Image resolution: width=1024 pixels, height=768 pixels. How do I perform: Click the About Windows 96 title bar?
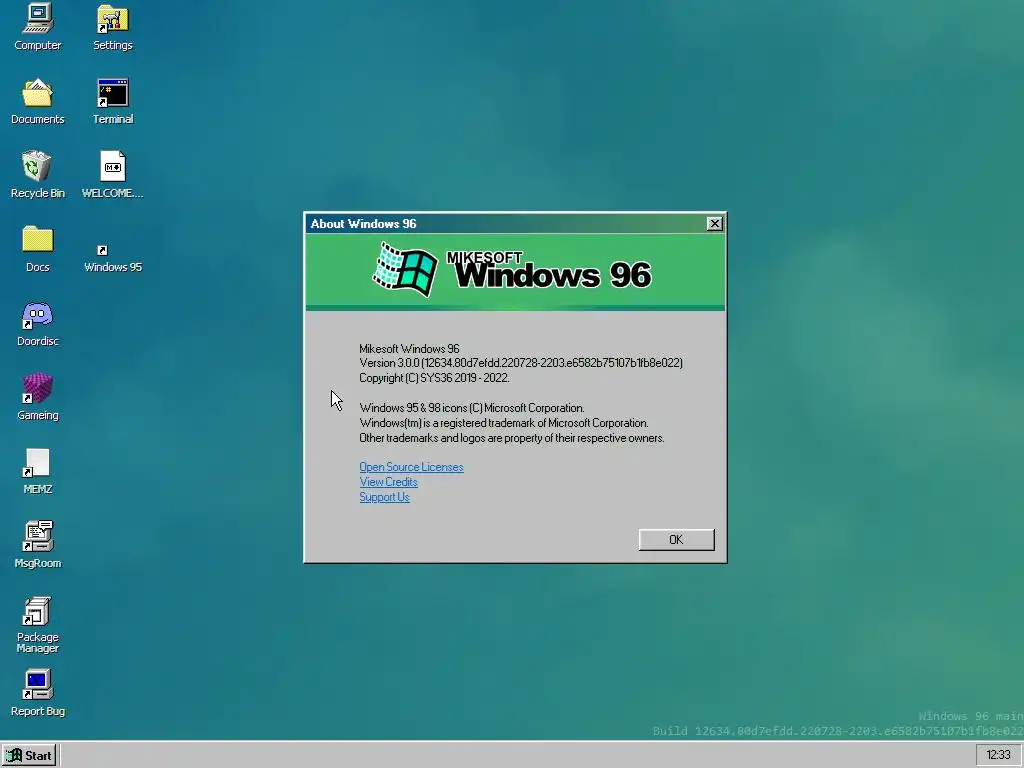coord(506,223)
